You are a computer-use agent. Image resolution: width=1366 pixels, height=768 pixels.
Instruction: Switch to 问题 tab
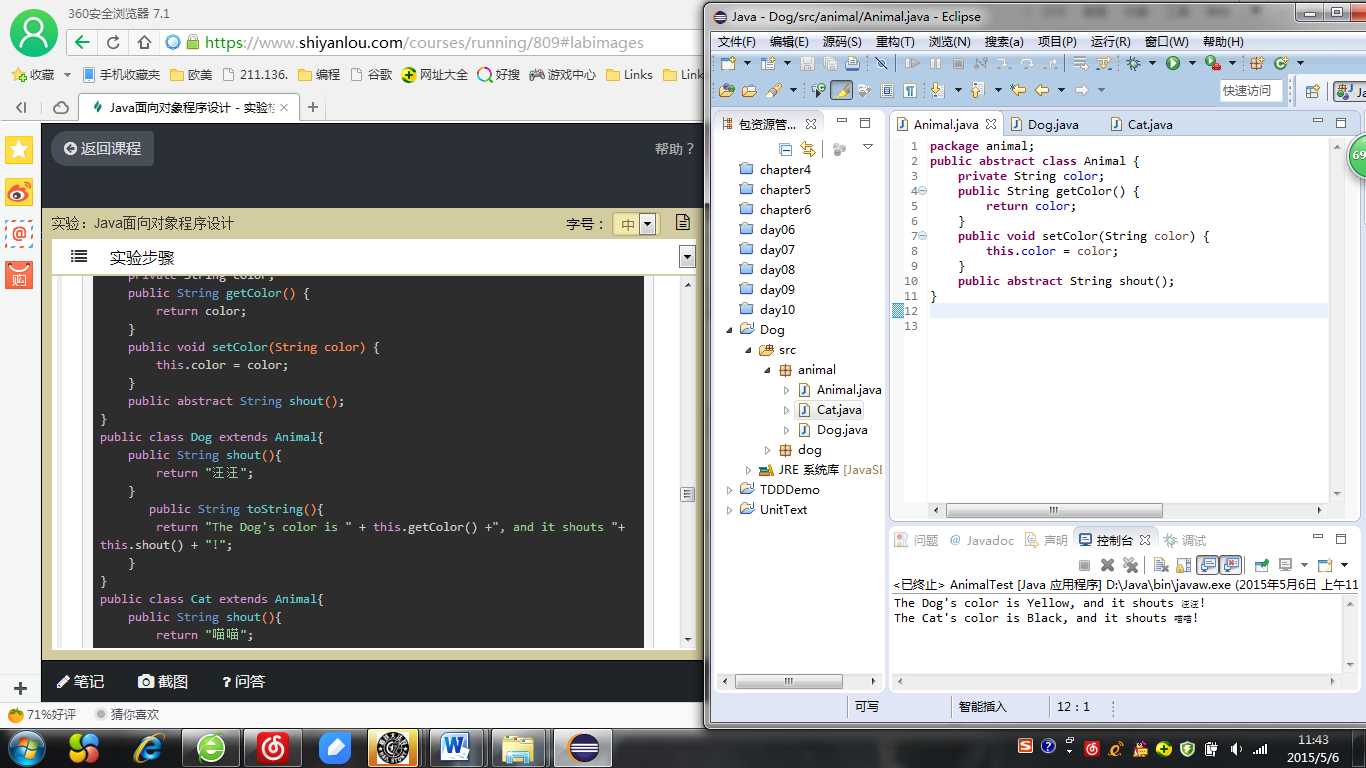(x=916, y=540)
